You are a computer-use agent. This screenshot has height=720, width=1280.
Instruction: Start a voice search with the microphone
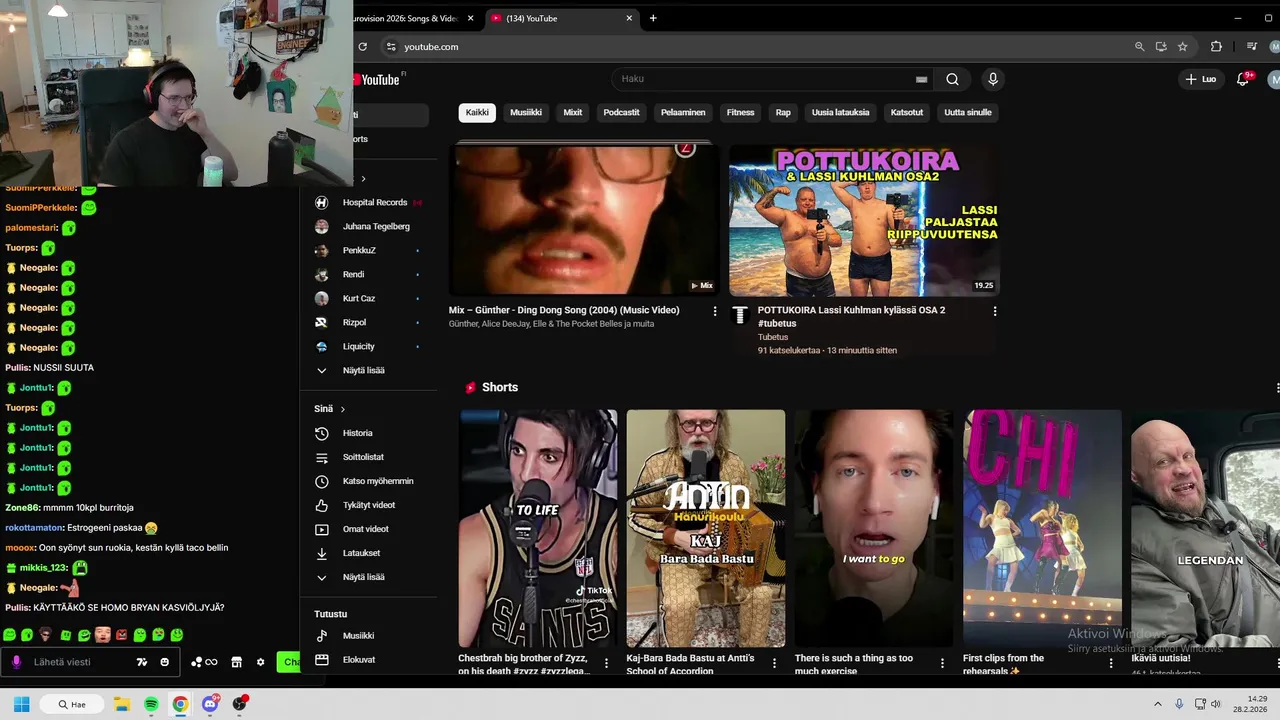tap(993, 79)
